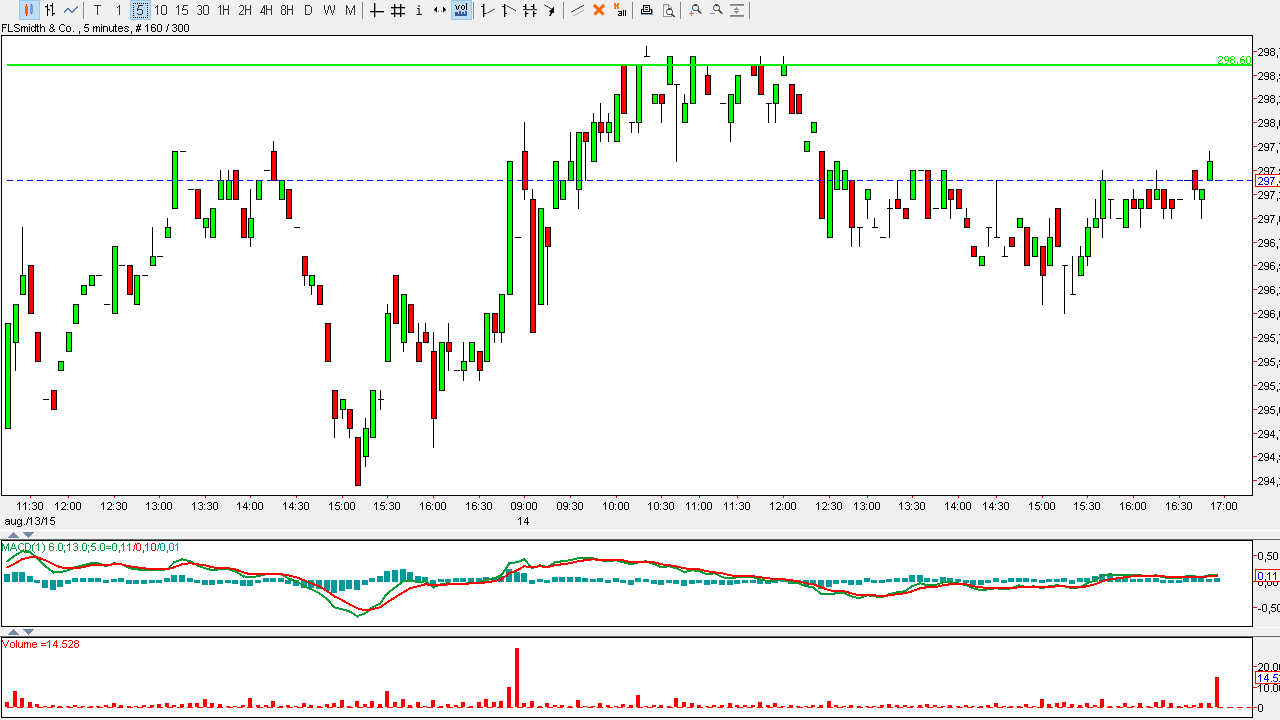Zoom out with magnifier minus icon
Image resolution: width=1280 pixels, height=720 pixels.
(716, 10)
